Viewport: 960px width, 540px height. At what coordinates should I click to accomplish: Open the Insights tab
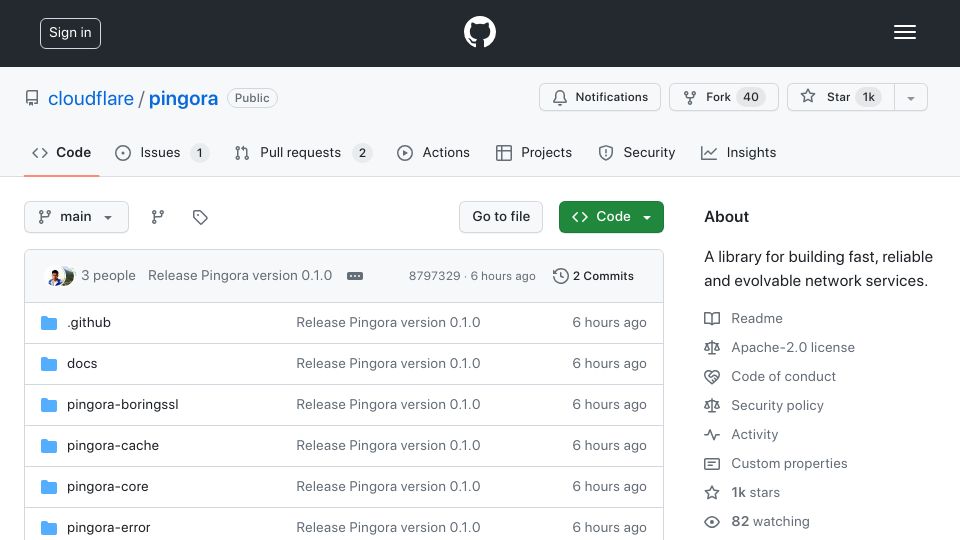pyautogui.click(x=738, y=152)
